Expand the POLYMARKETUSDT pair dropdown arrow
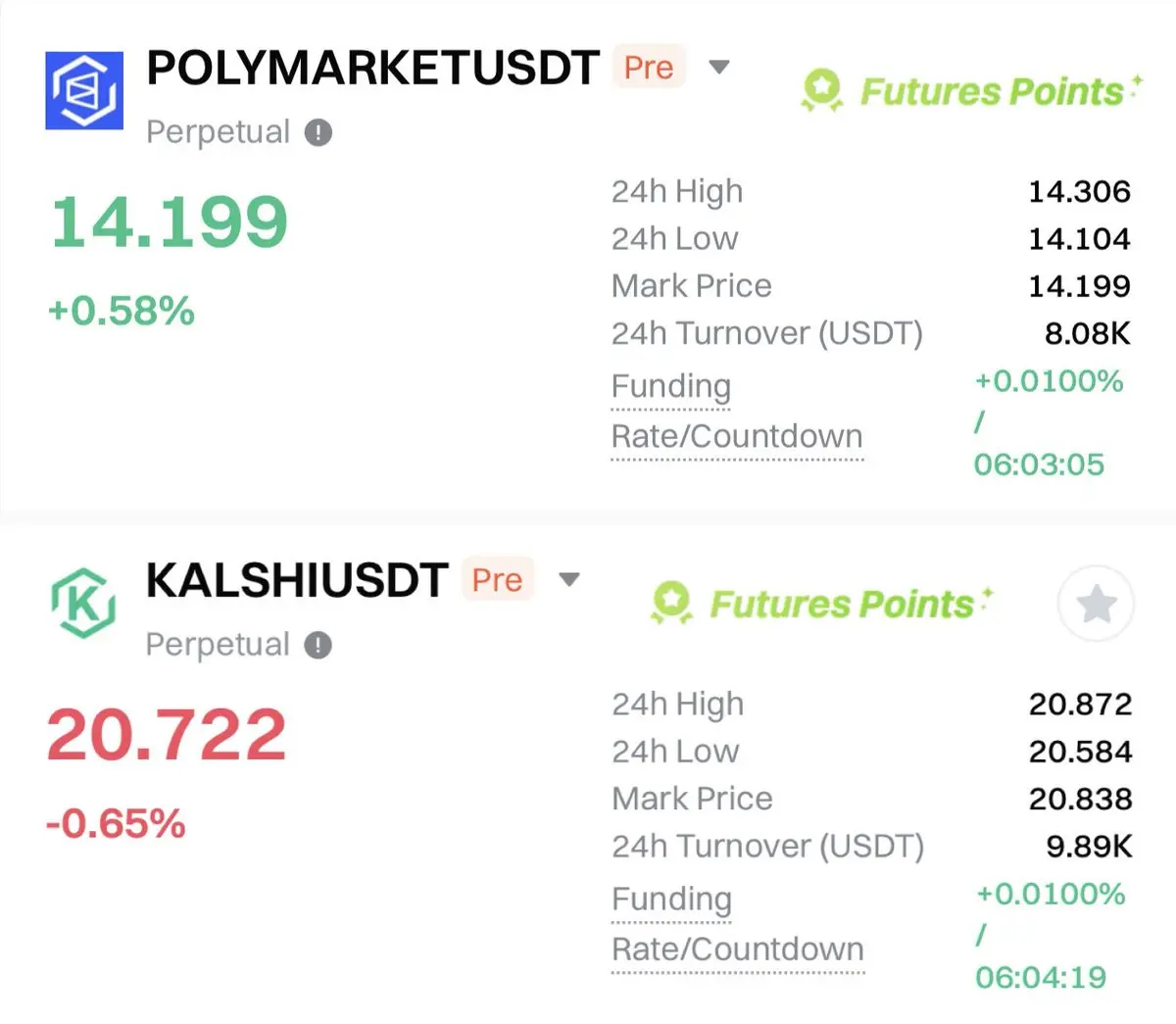 719,68
